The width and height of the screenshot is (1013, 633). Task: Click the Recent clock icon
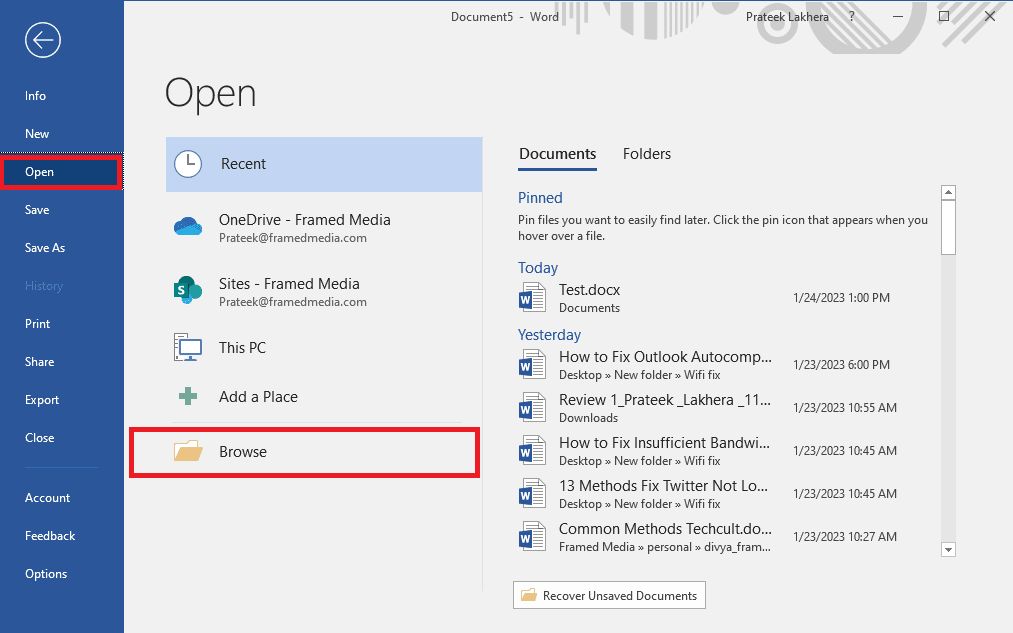point(188,164)
